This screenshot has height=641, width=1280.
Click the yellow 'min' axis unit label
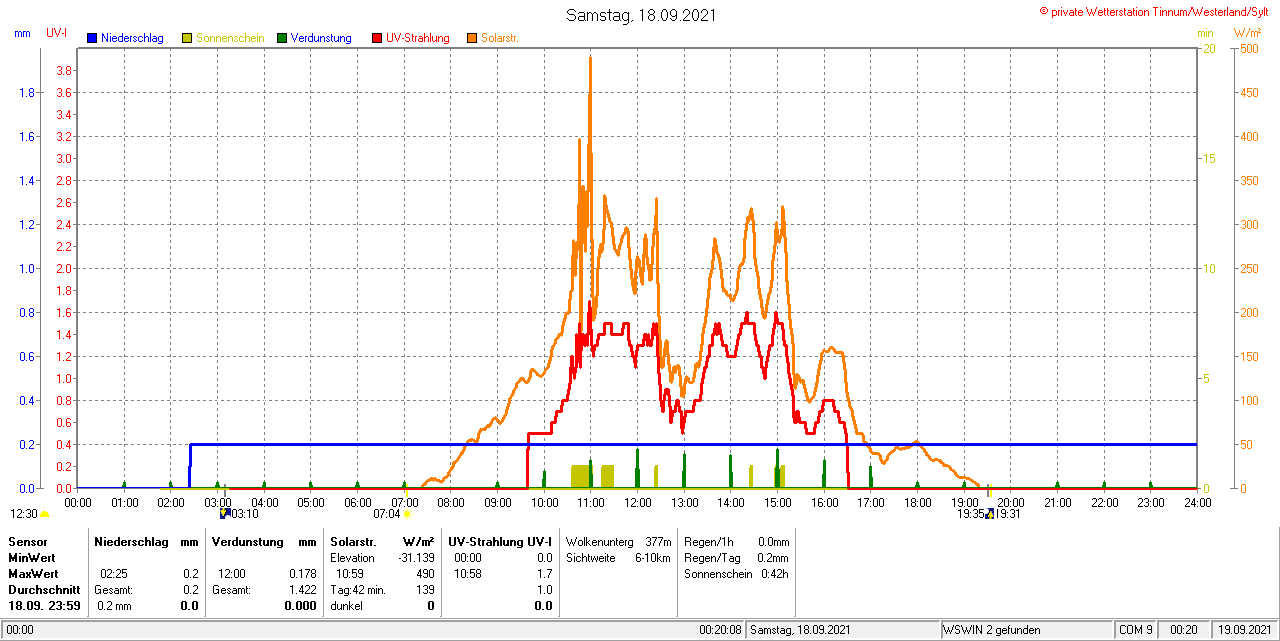coord(1205,33)
